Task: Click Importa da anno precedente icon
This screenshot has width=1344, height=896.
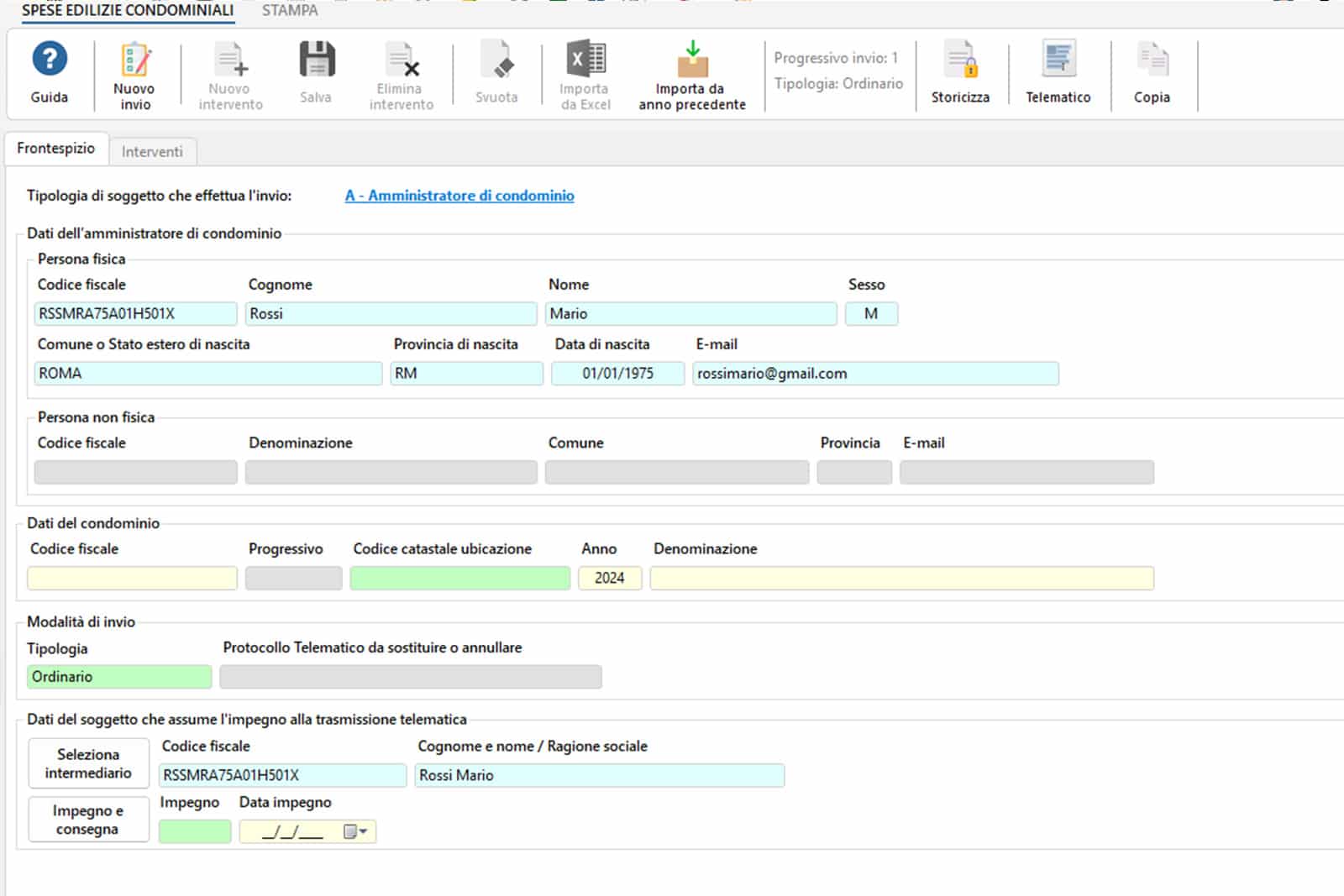Action: [x=692, y=60]
